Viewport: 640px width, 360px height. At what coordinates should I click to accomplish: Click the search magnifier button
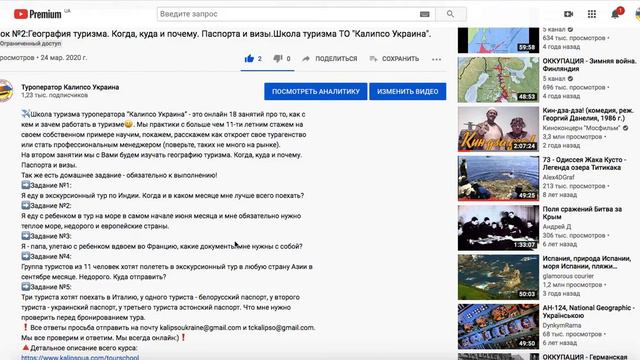(450, 14)
